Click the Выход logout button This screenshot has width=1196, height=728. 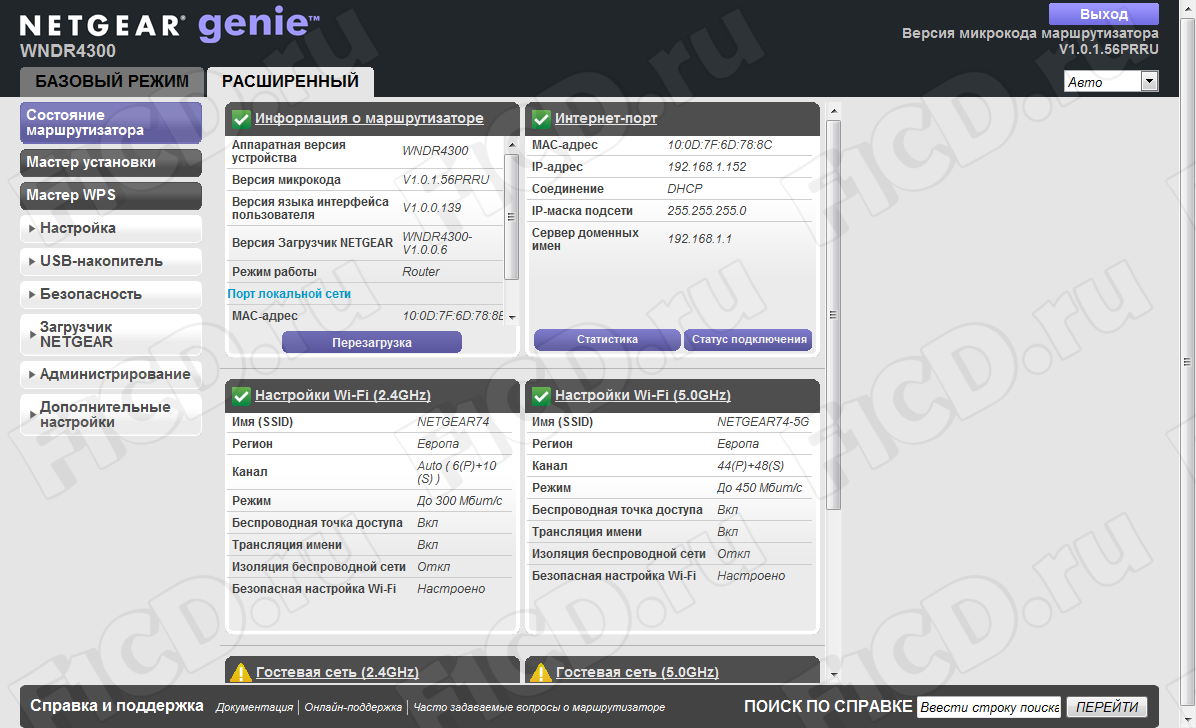tap(1103, 14)
